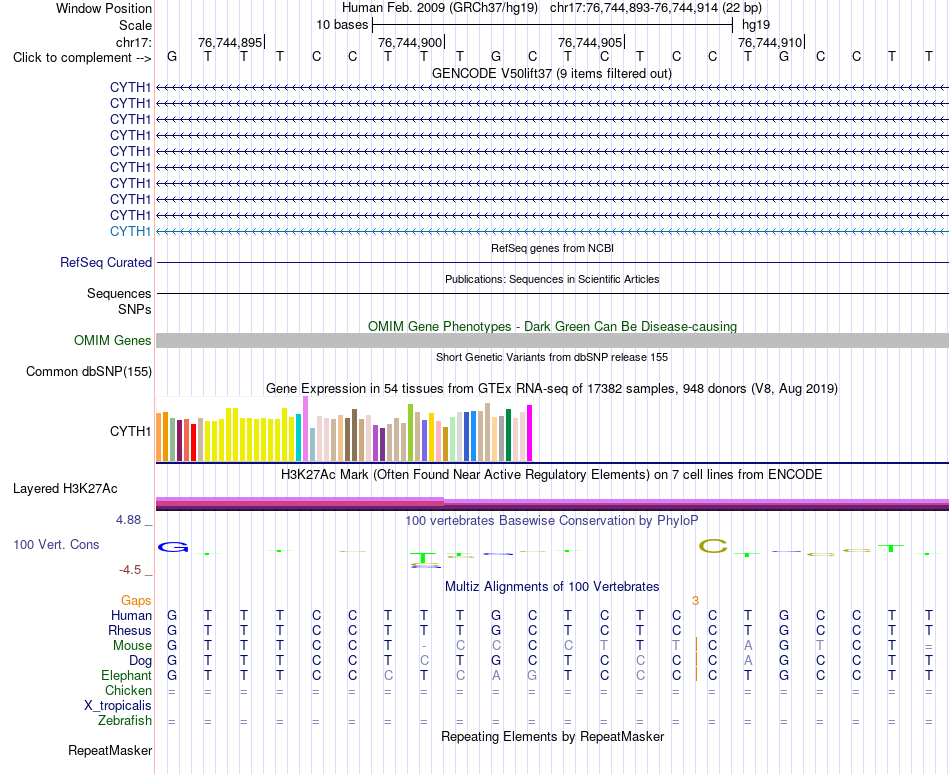Click the large olive C conservation logo letter
This screenshot has height=774, width=950.
(x=712, y=546)
